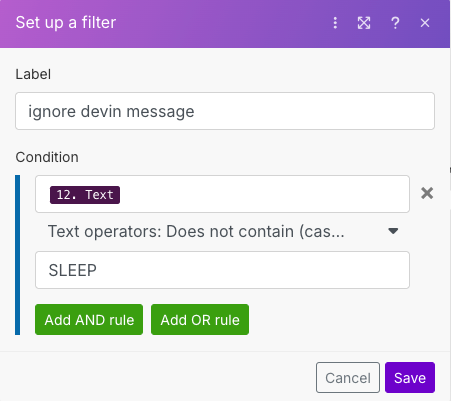Click the ignore devin message label field
The width and height of the screenshot is (451, 401).
[225, 111]
